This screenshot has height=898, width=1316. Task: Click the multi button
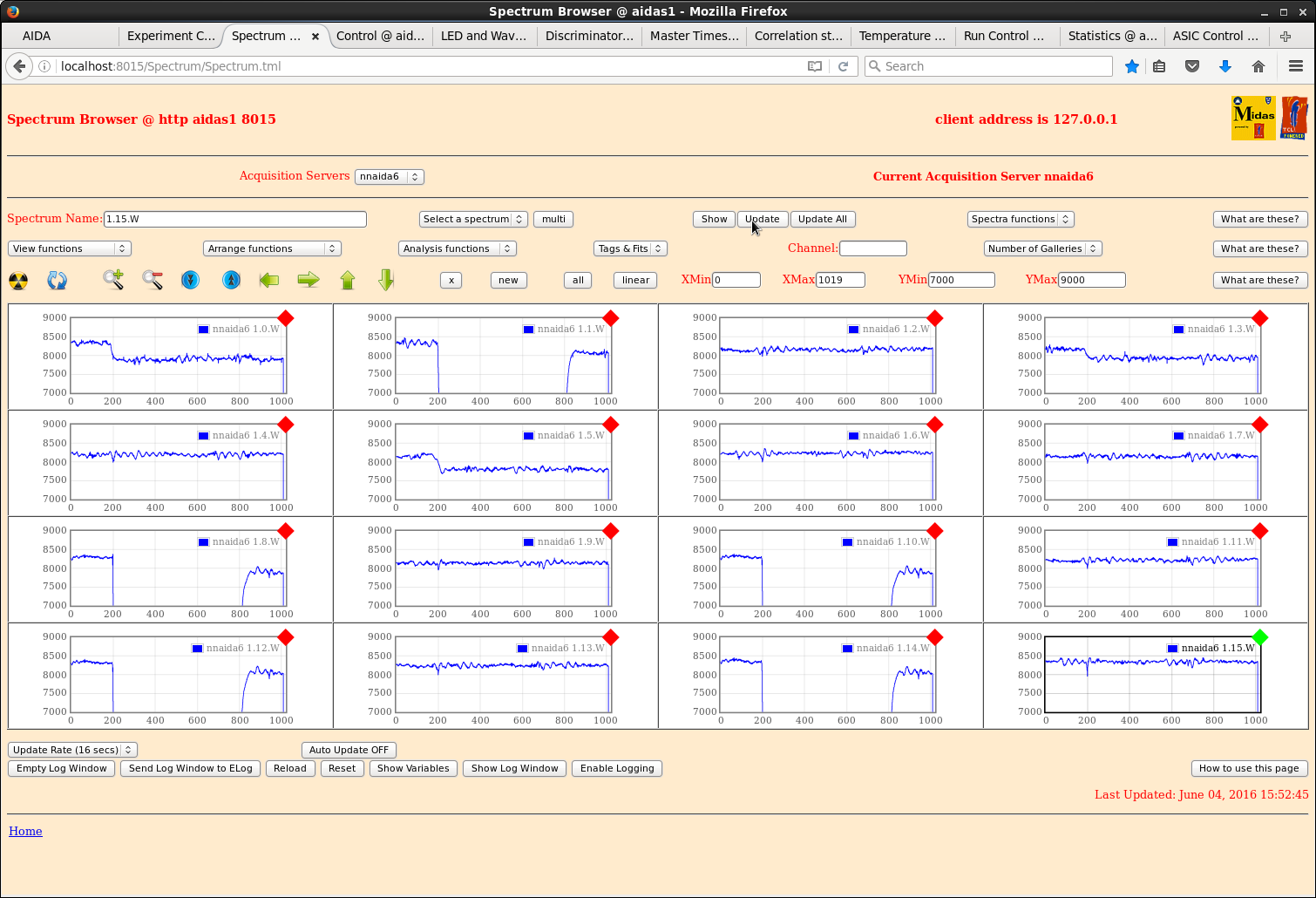553,219
